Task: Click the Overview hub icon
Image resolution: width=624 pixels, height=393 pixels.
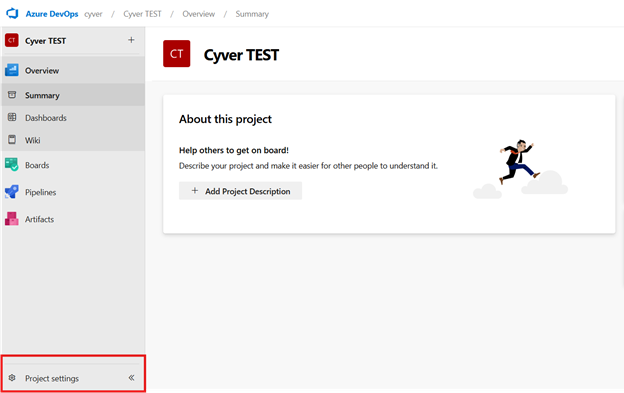Action: (x=12, y=70)
